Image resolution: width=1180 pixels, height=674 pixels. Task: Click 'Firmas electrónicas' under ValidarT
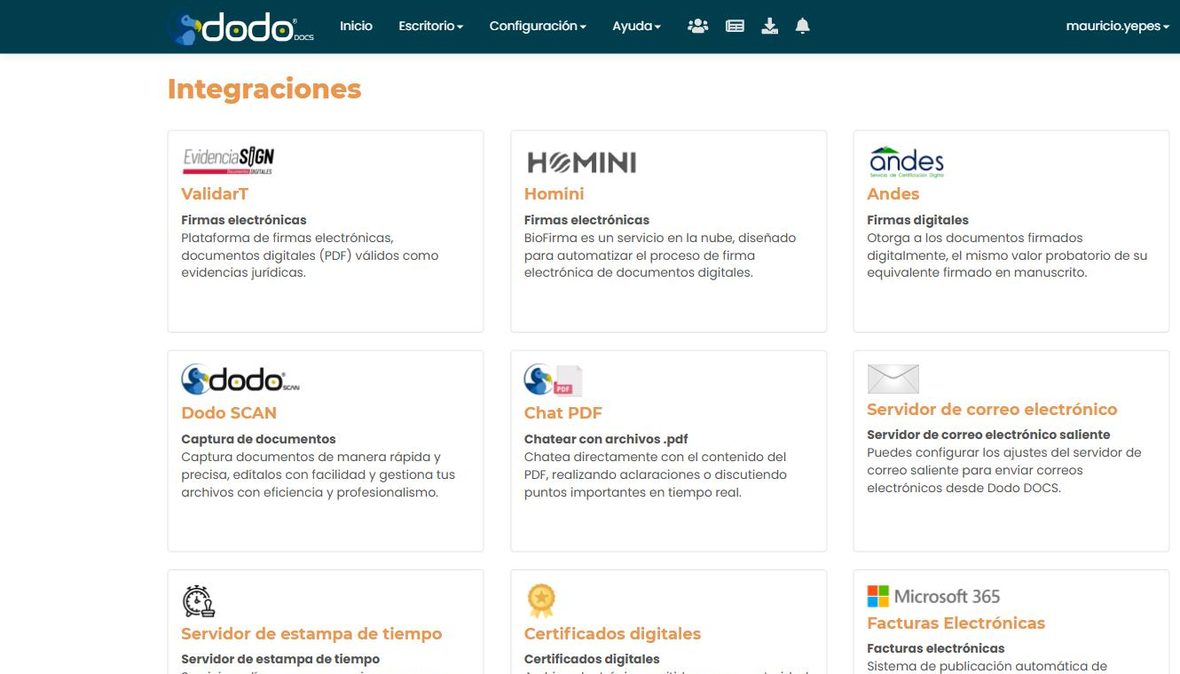point(244,220)
